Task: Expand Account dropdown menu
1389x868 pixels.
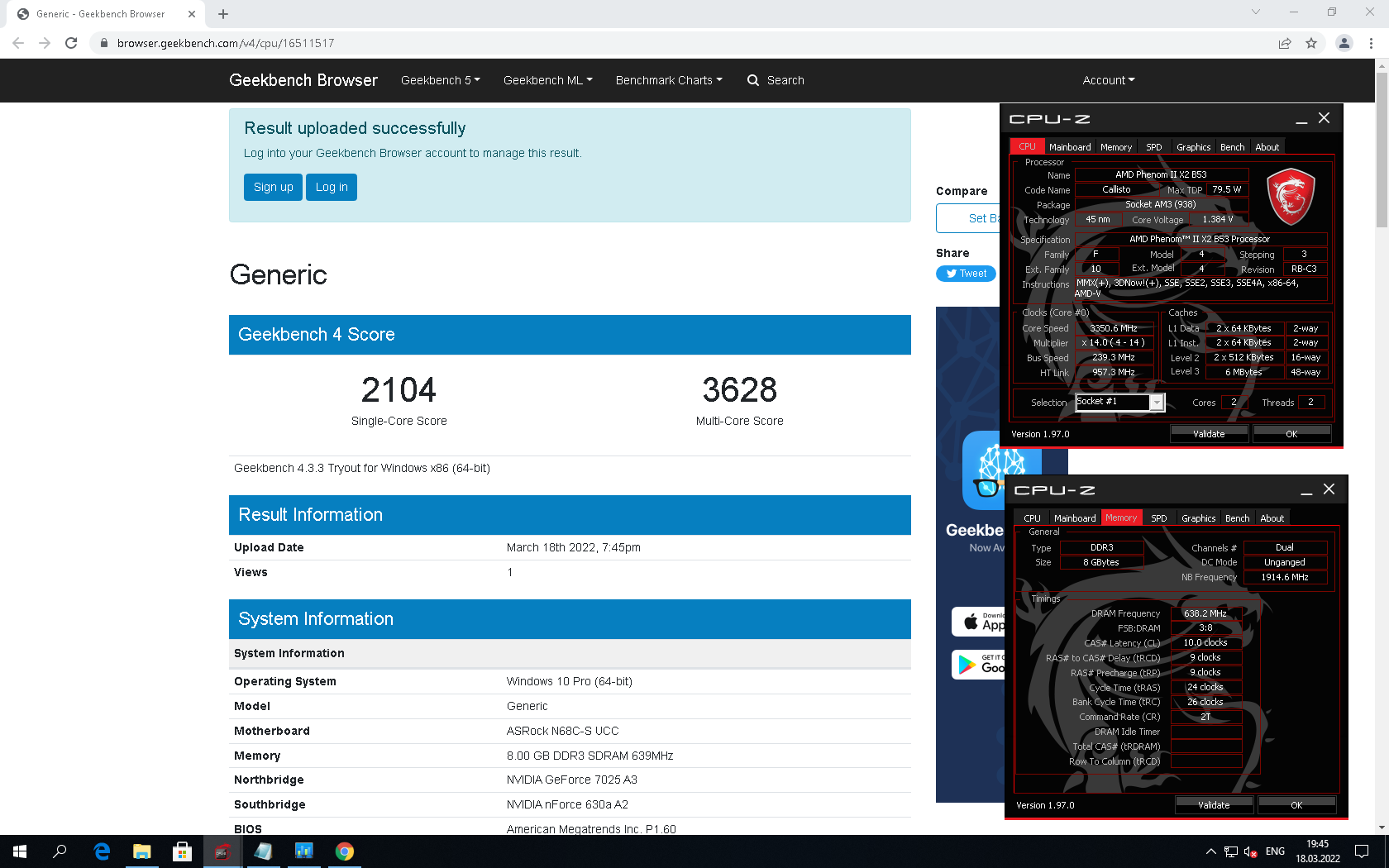Action: tap(1109, 80)
